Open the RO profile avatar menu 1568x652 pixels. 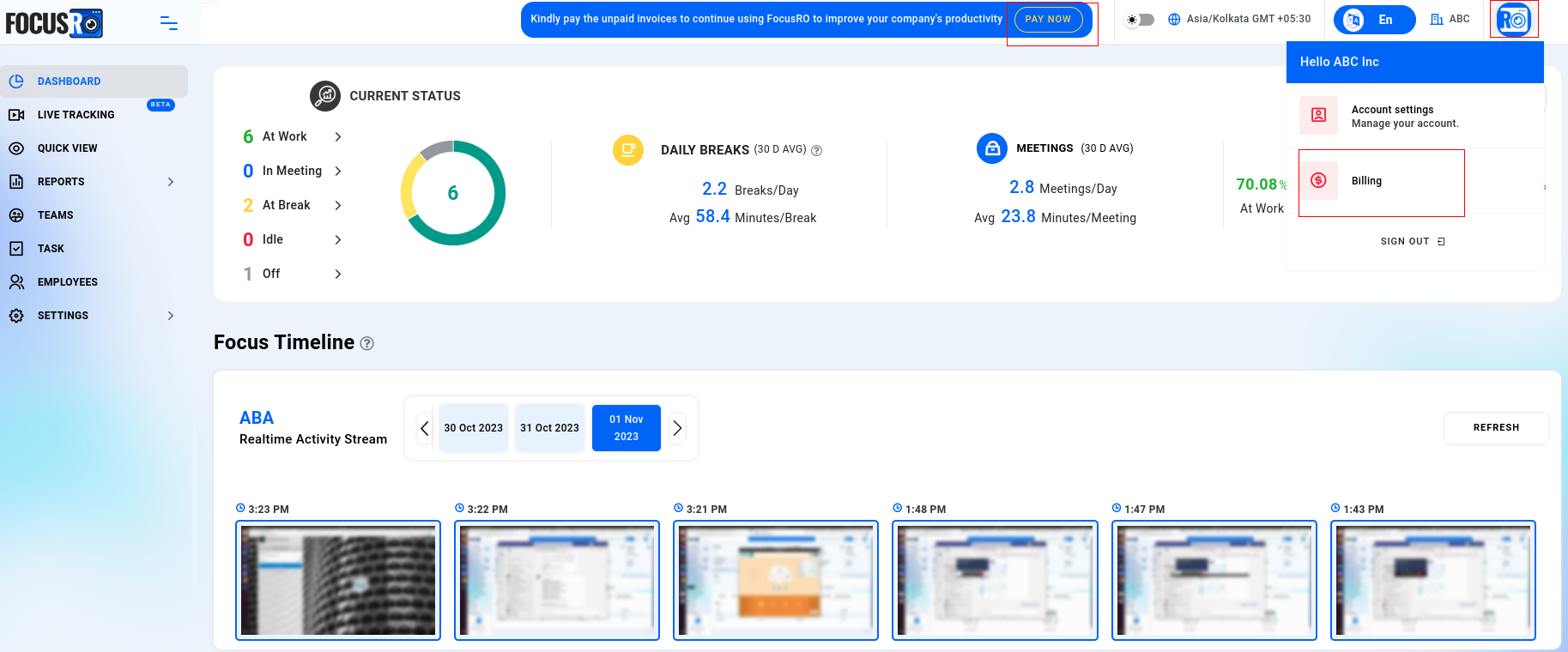coord(1514,20)
